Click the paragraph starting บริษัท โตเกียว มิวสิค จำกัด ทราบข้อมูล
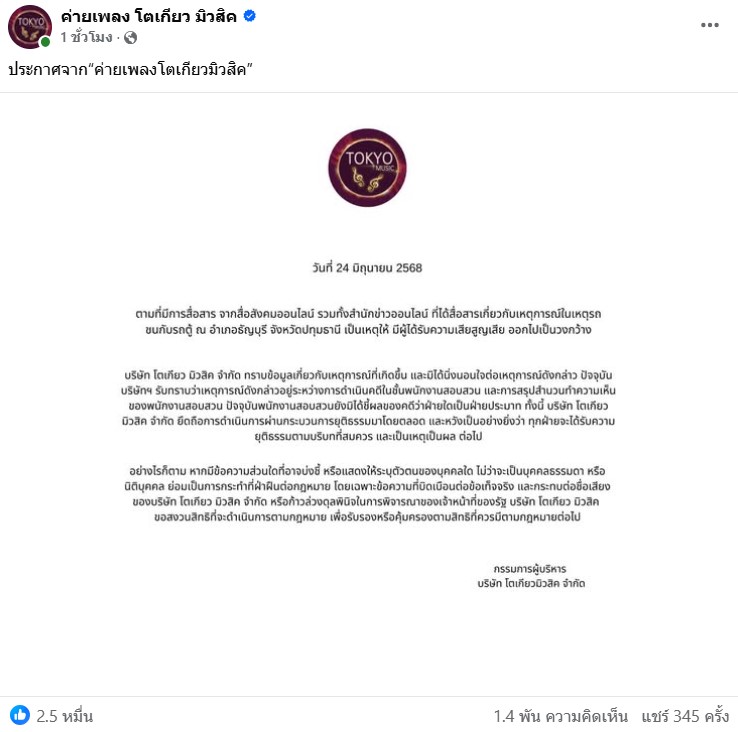The width and height of the screenshot is (738, 732). coord(368,405)
